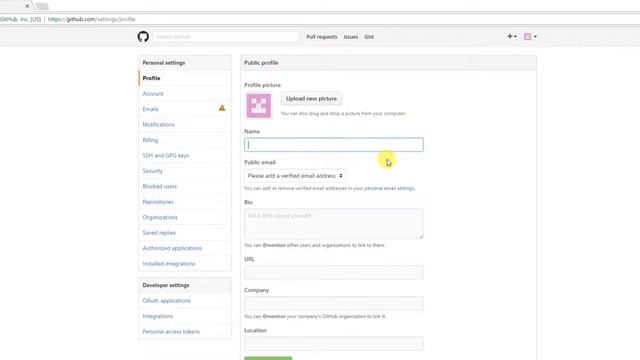Click into the Location field
The image size is (640, 360).
333,344
